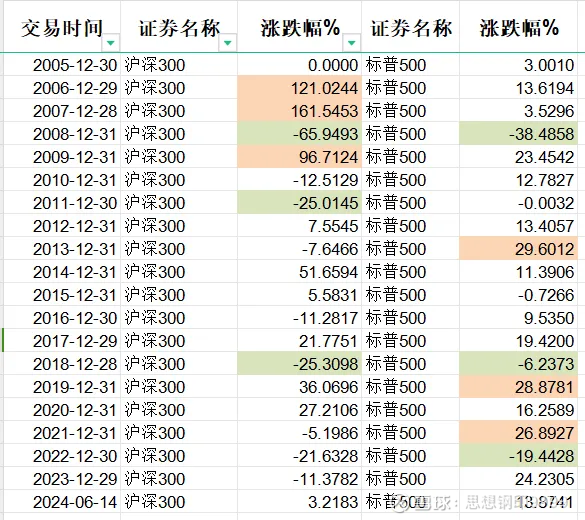Viewport: 585px width, 520px height.
Task: Click the 9.5350 value cell
Action: [x=519, y=318]
